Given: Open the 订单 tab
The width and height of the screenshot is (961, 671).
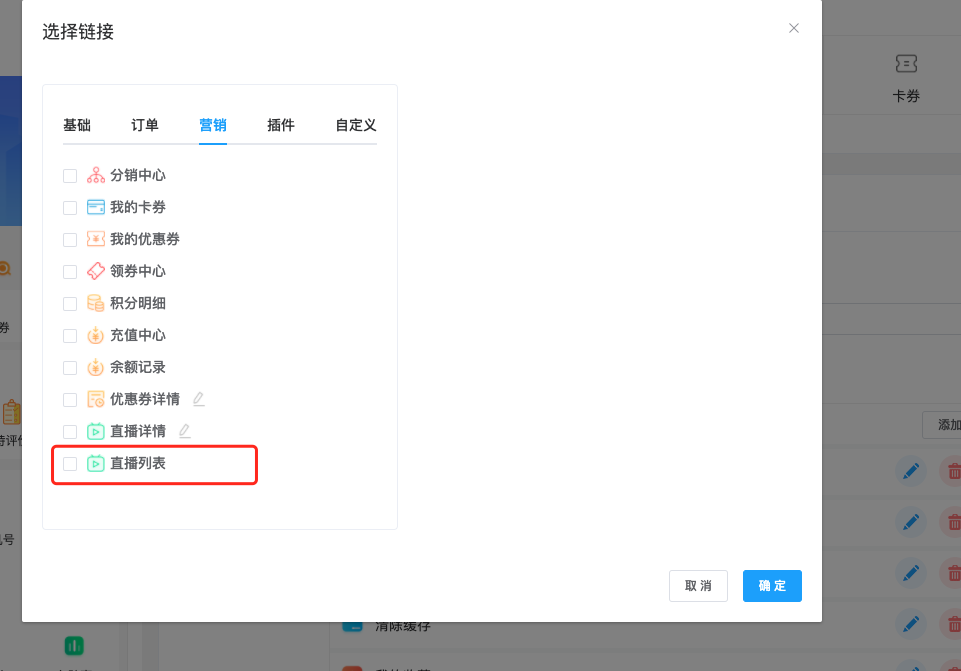Looking at the screenshot, I should tap(145, 125).
